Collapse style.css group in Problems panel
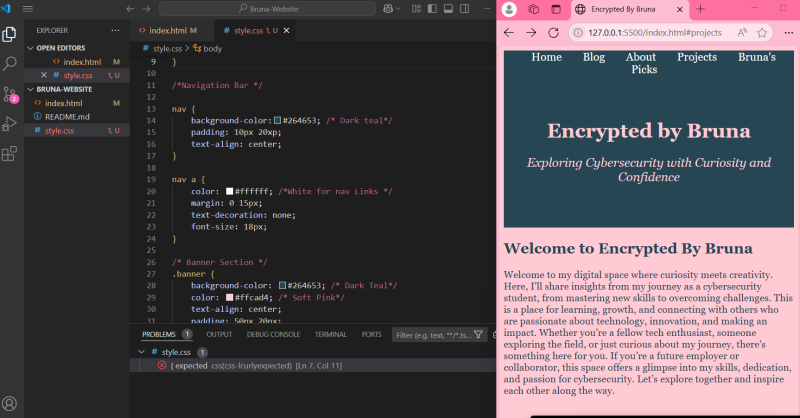This screenshot has width=800, height=418. (x=140, y=352)
